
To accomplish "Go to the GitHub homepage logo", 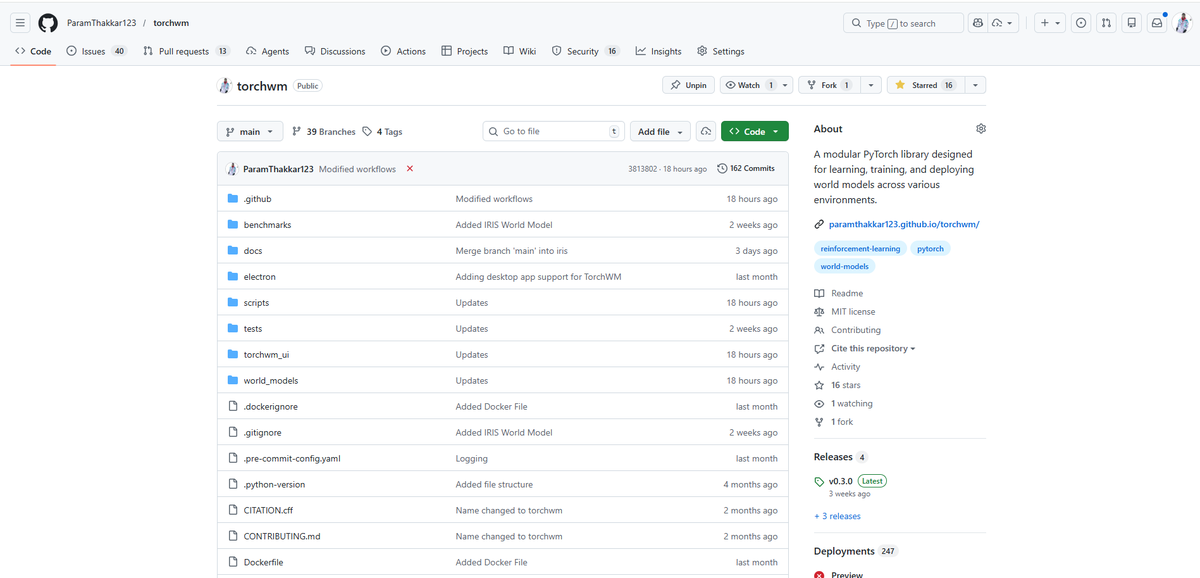I will pyautogui.click(x=48, y=23).
